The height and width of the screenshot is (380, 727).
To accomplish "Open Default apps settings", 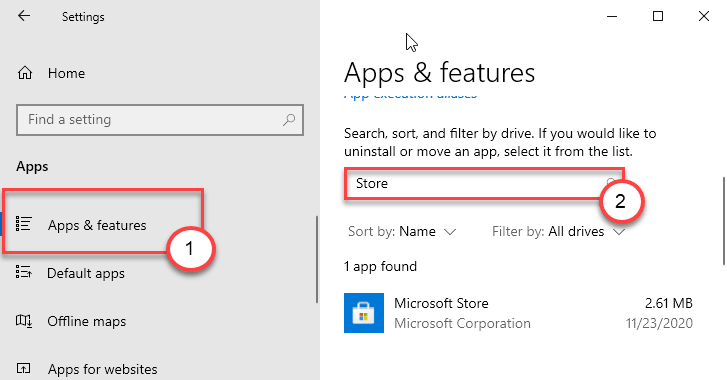I will 86,273.
